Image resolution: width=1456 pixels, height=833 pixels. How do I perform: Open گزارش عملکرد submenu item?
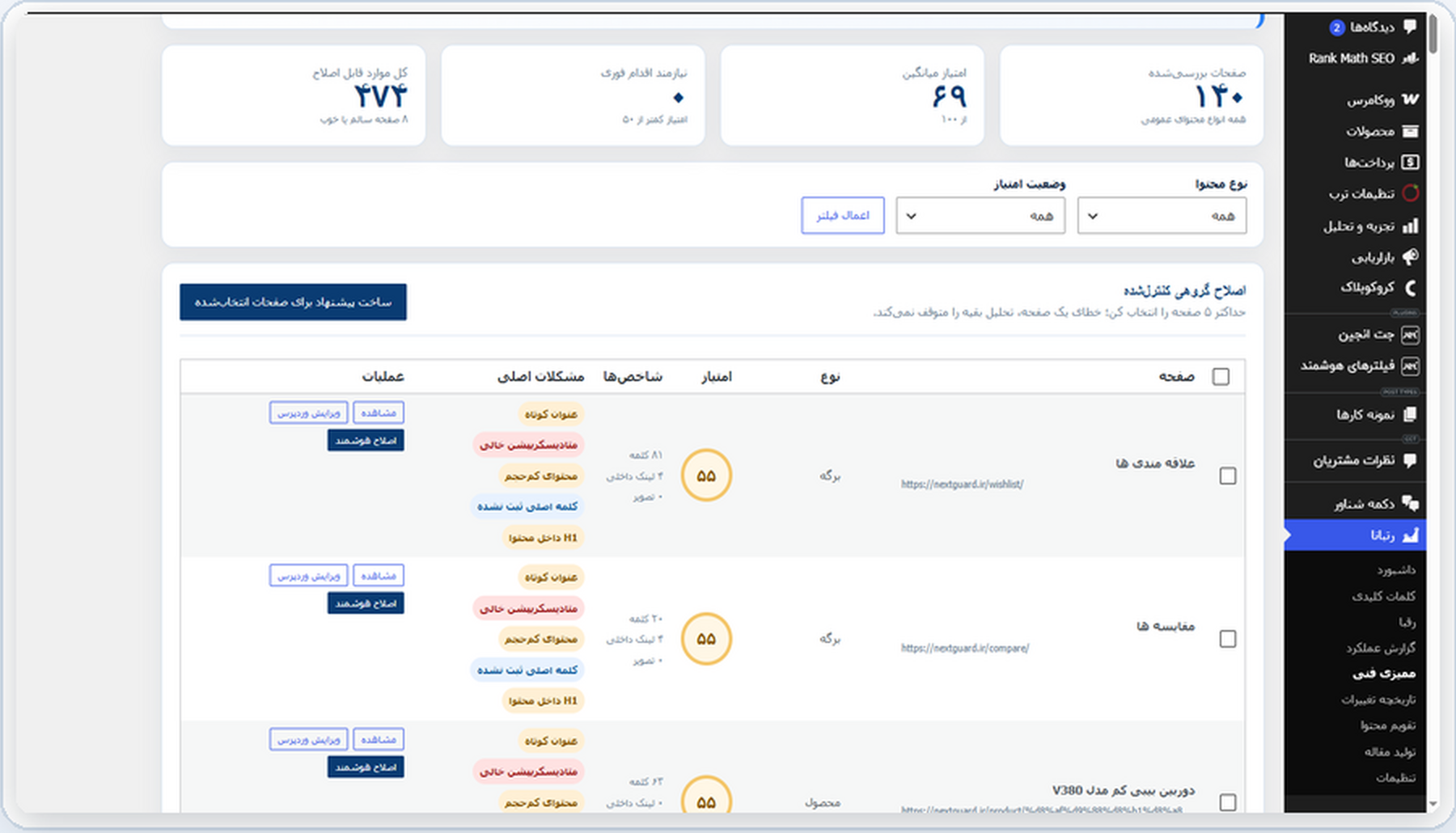[x=1381, y=648]
